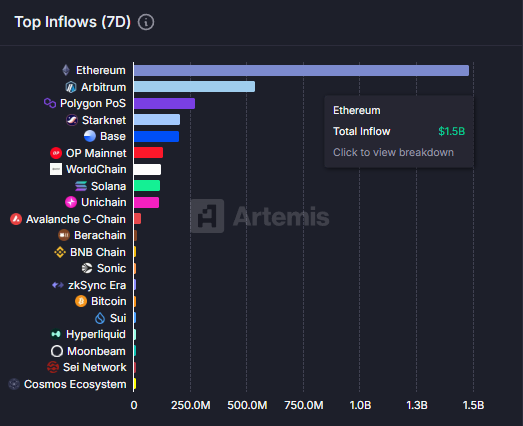Select the green Solana bar
The image size is (523, 426).
[147, 185]
